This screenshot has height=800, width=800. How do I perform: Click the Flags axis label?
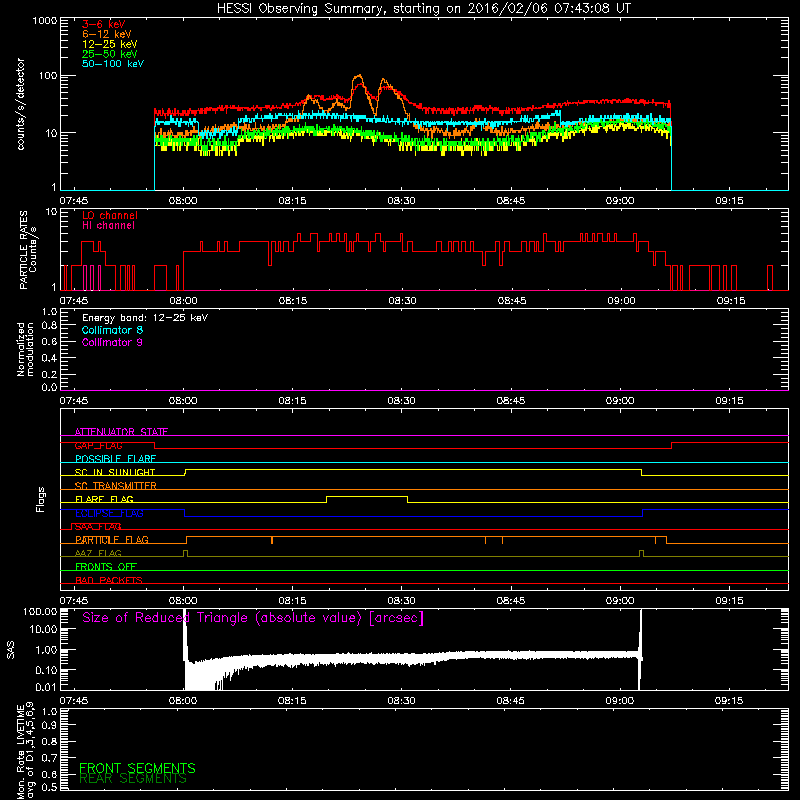tap(41, 499)
